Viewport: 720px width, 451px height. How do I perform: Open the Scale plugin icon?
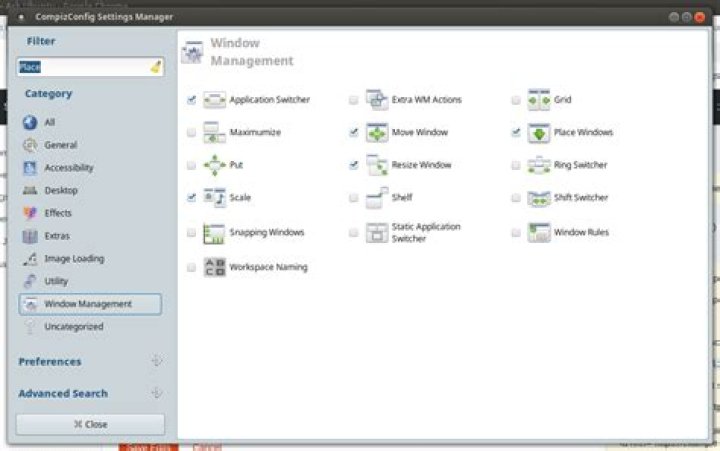[x=214, y=198]
